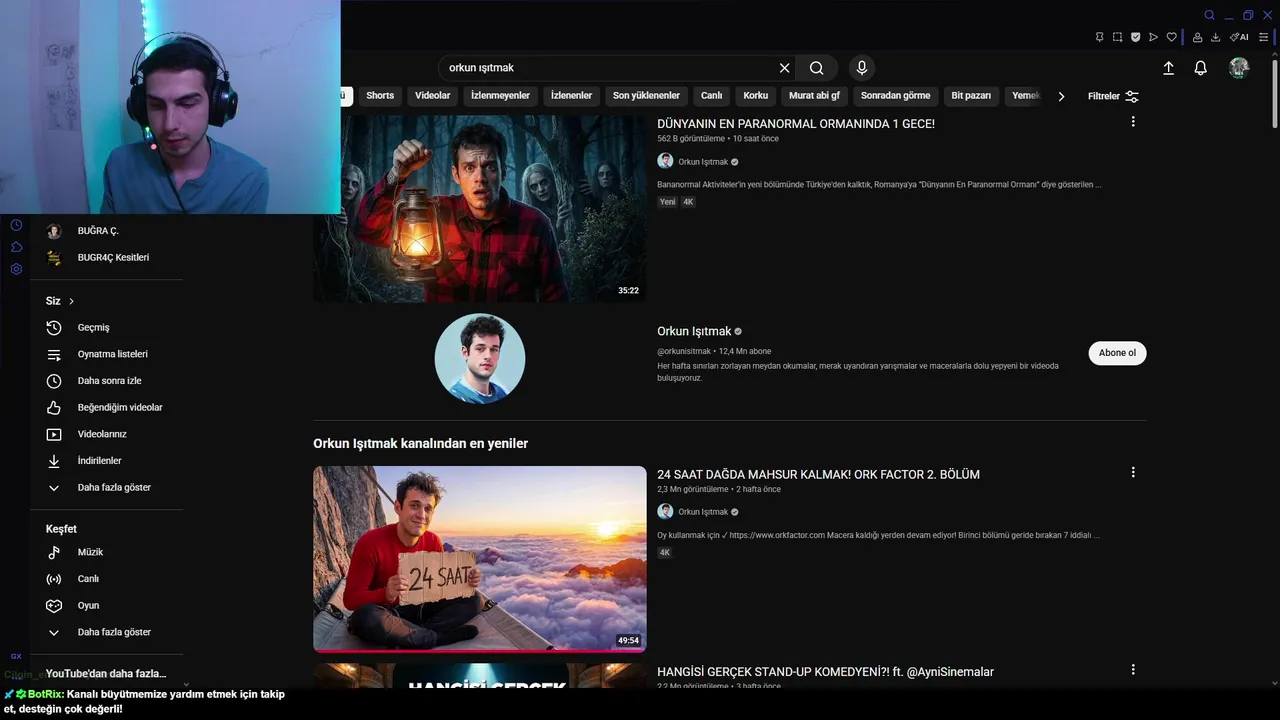Image resolution: width=1280 pixels, height=720 pixels.
Task: Open options menu for paranormal orman video
Action: [1133, 122]
